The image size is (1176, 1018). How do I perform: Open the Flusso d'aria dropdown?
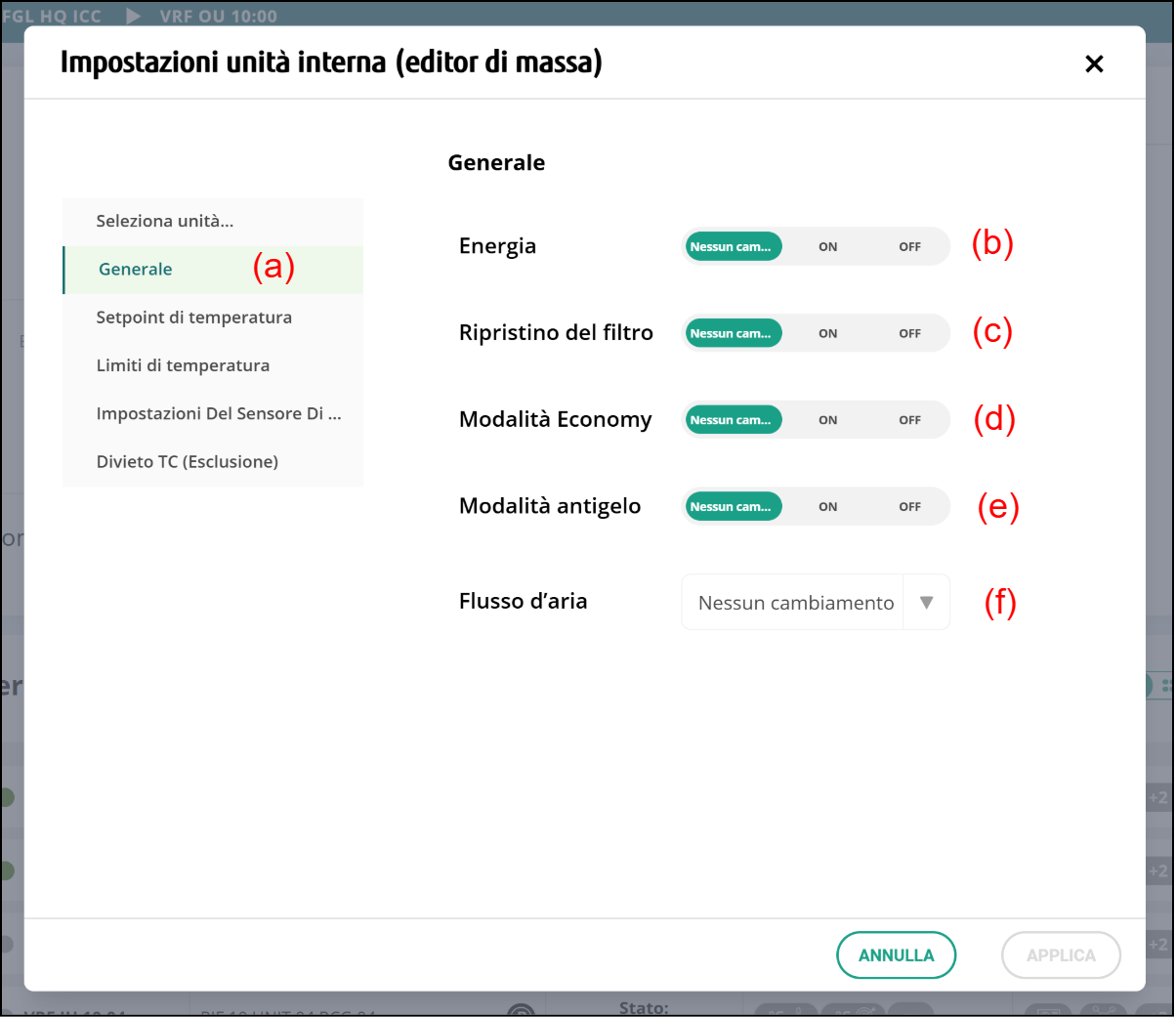(x=795, y=603)
